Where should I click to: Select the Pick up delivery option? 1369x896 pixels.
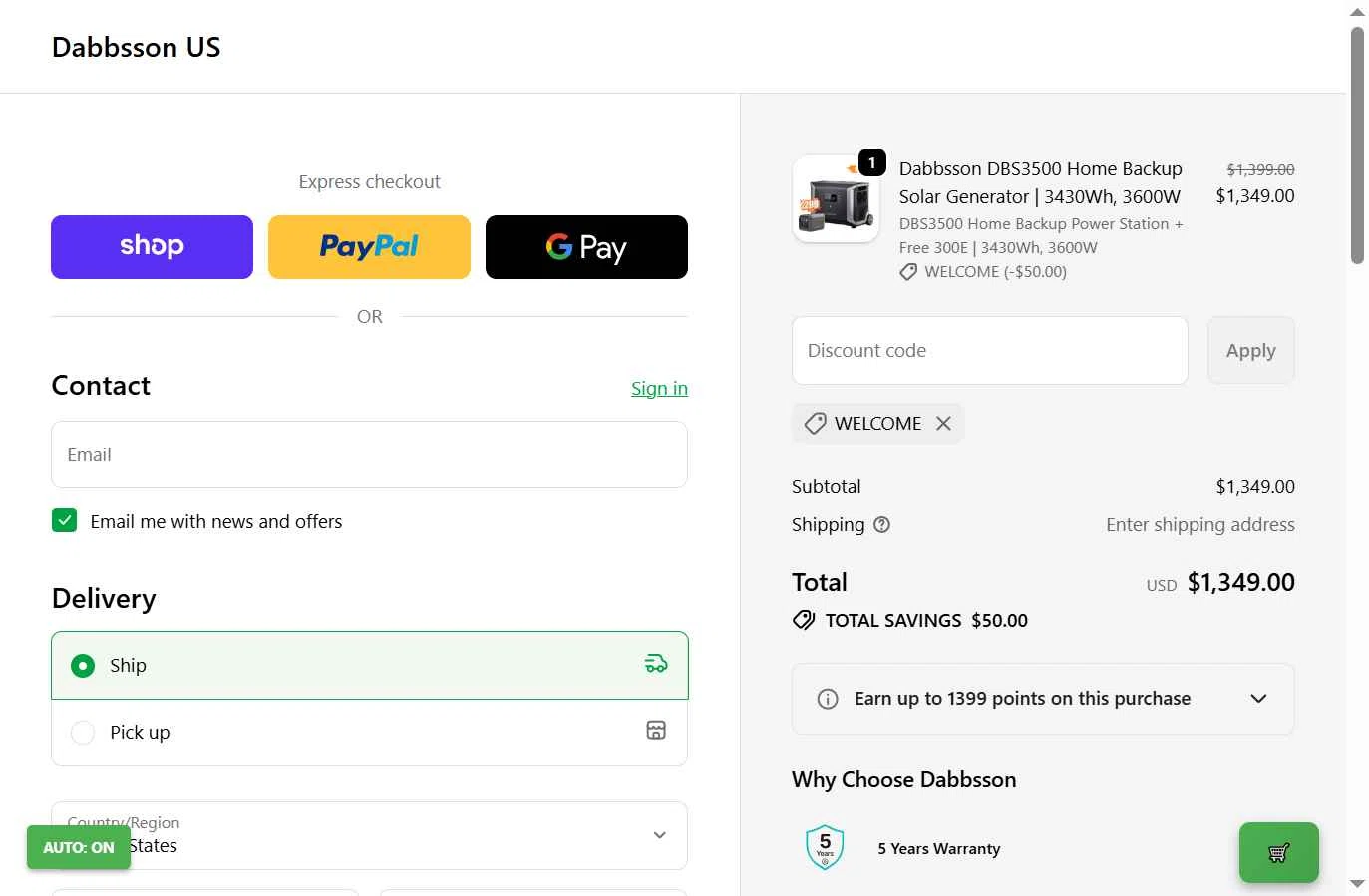coord(369,733)
